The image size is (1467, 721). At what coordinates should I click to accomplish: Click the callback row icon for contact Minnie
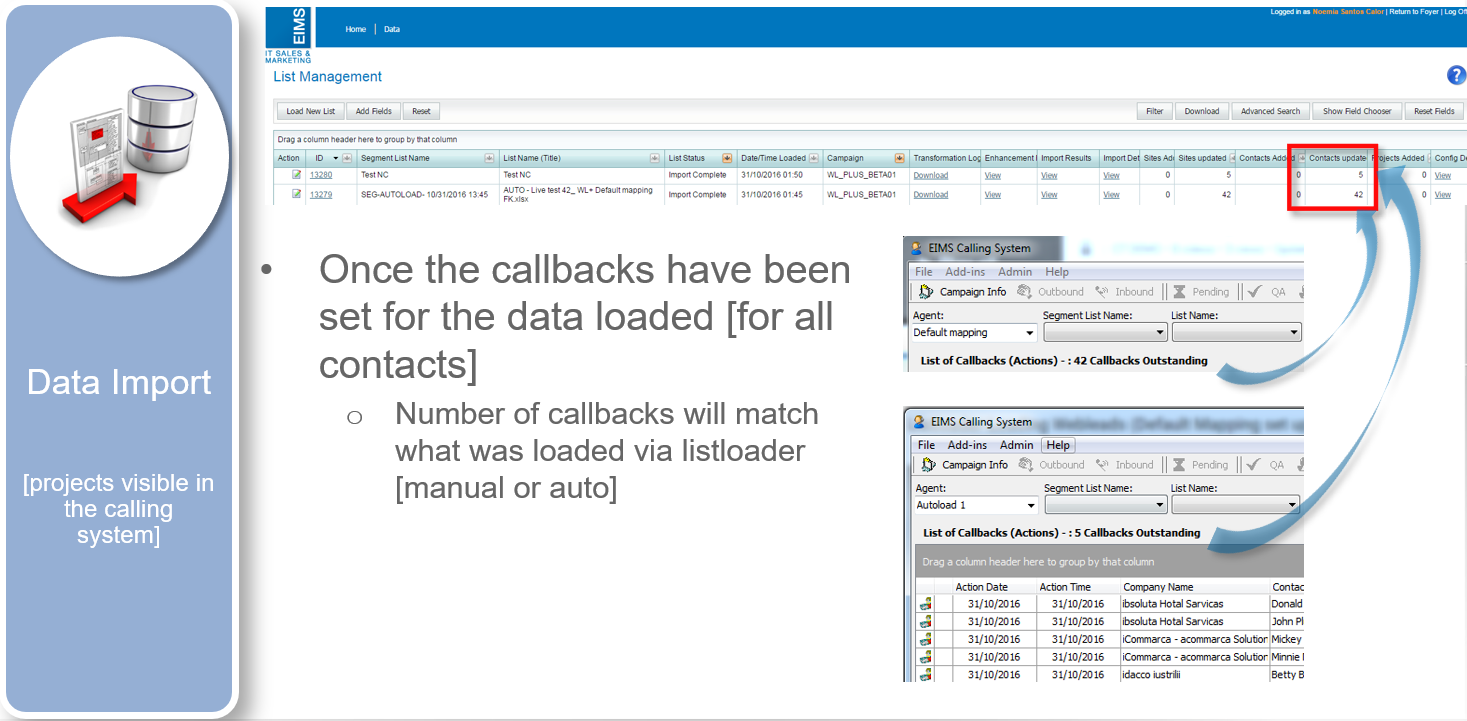[926, 658]
